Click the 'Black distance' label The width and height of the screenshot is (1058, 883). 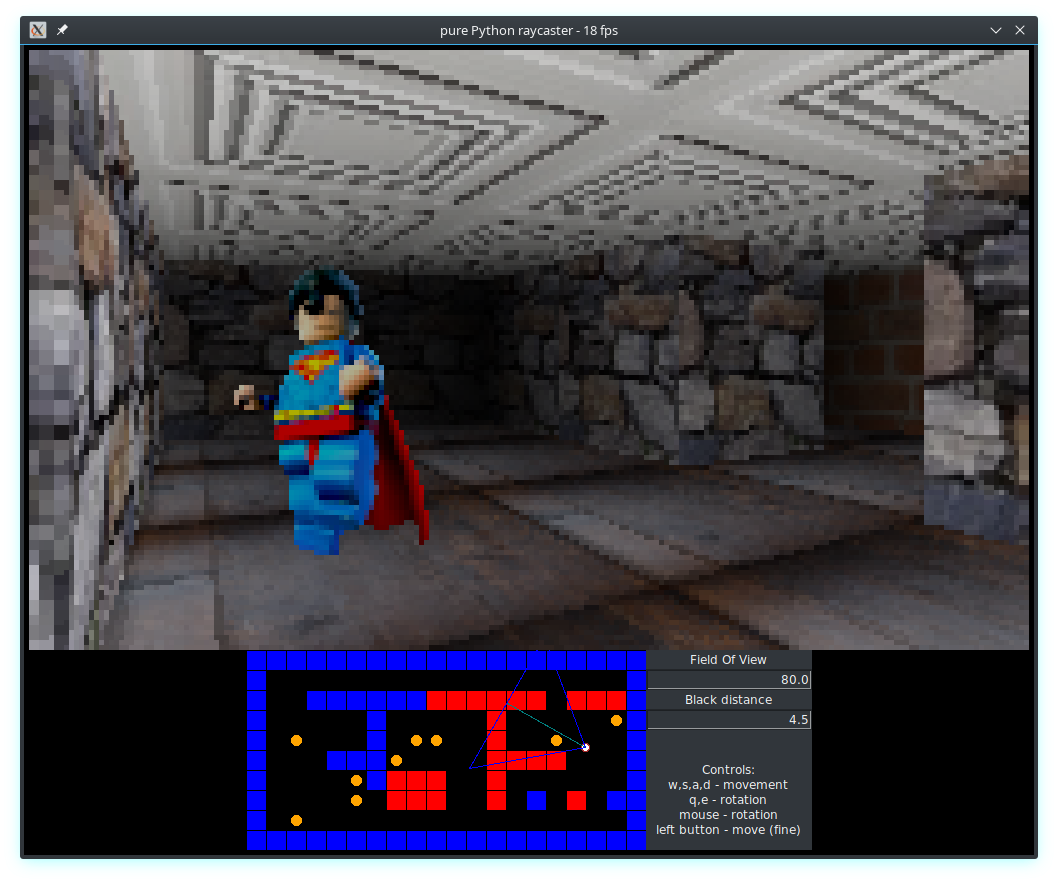pyautogui.click(x=728, y=700)
